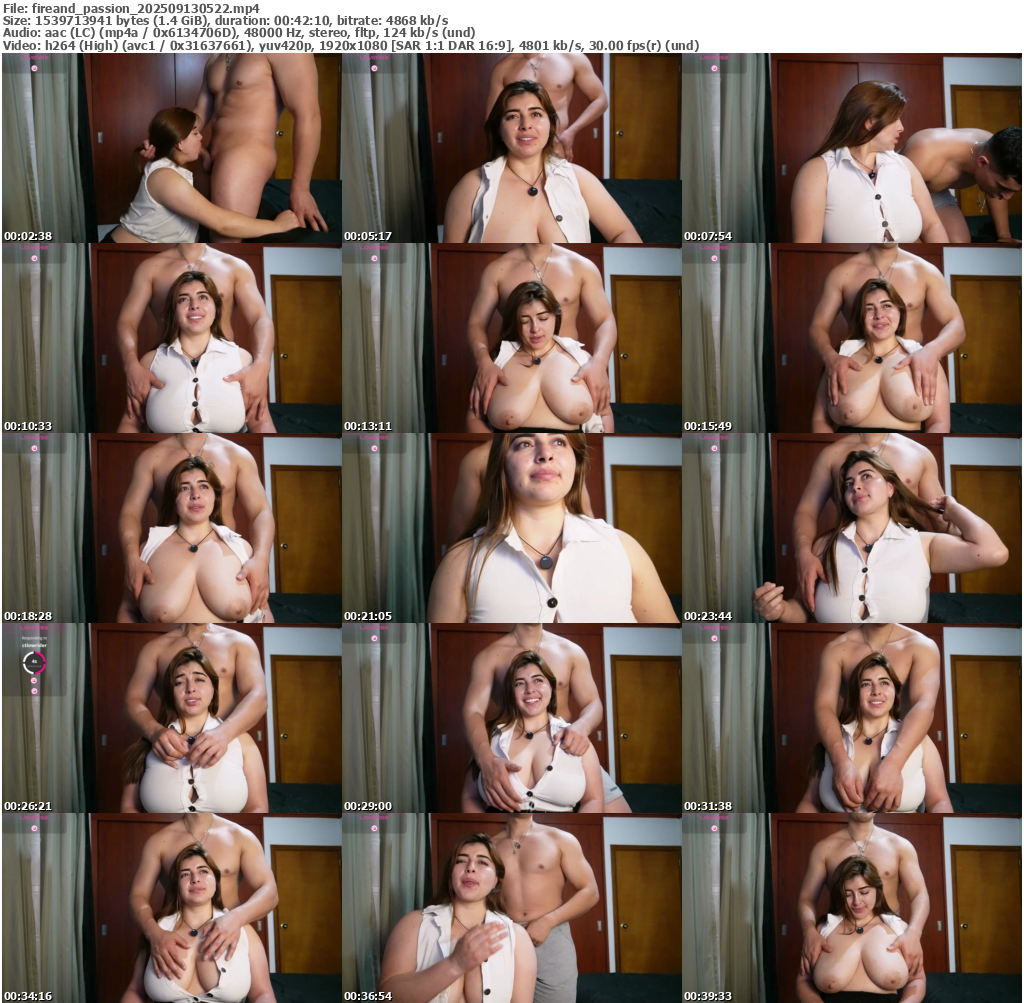The height and width of the screenshot is (1003, 1024).
Task: Click the thumbnail marked 00:07:54
Action: tap(851, 148)
